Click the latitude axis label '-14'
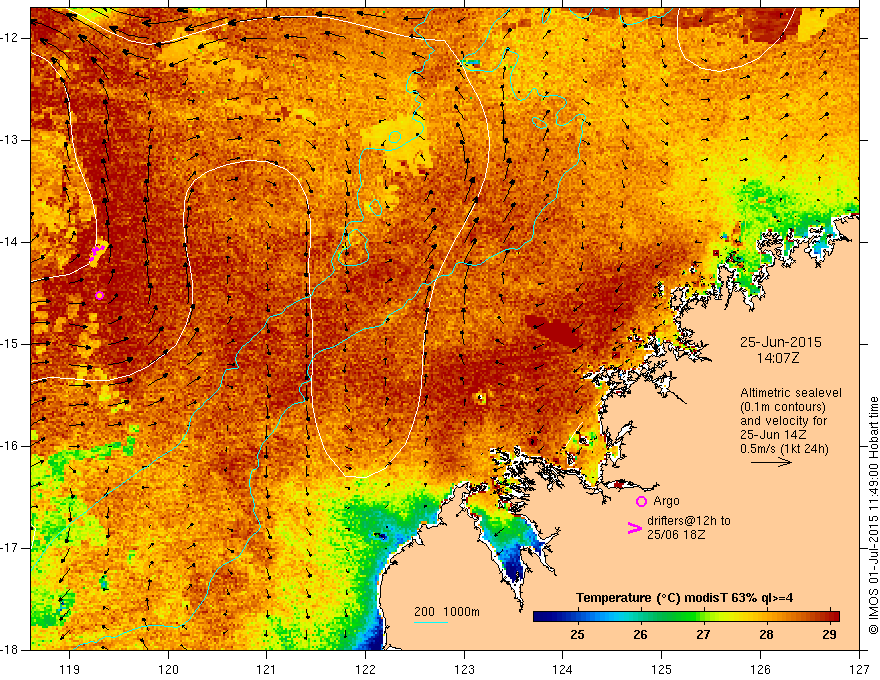Viewport: 880px width, 680px height. (10, 242)
